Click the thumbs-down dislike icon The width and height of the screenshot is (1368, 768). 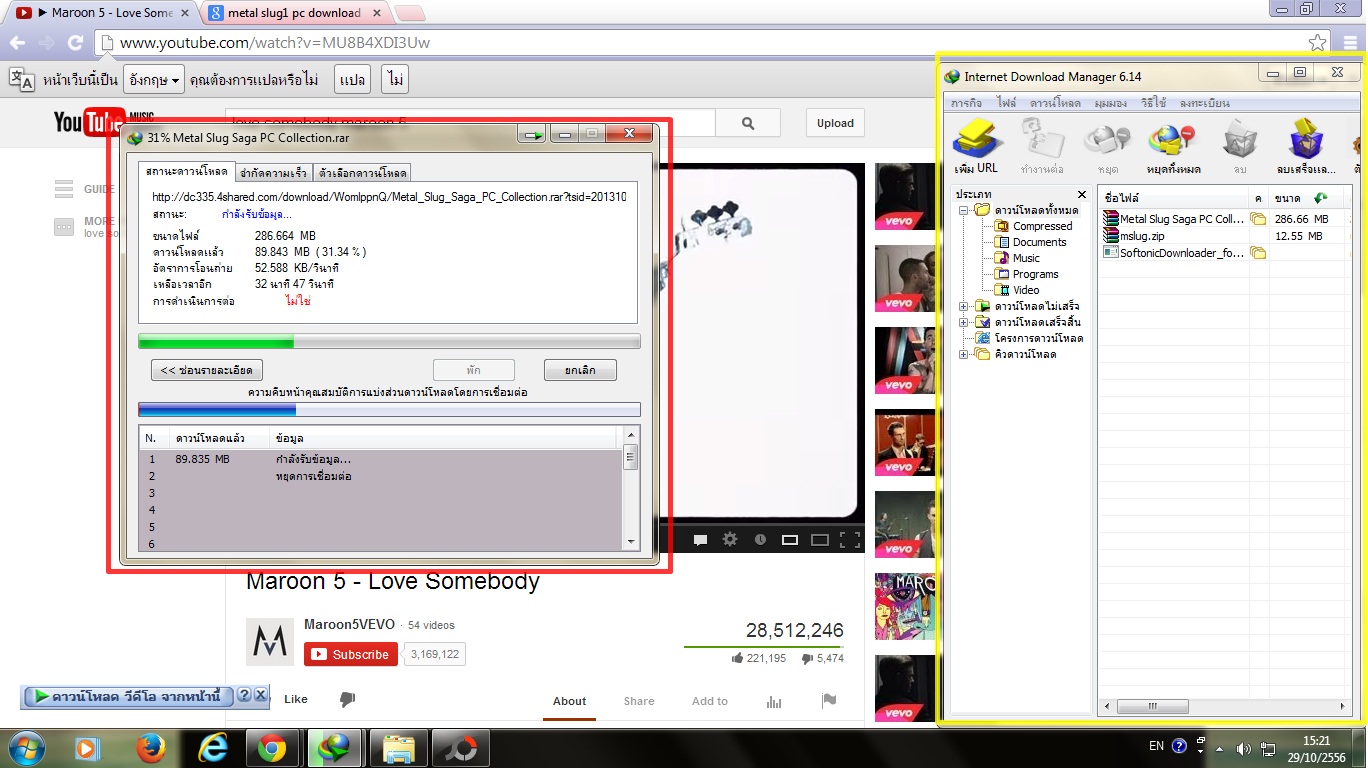pyautogui.click(x=347, y=700)
